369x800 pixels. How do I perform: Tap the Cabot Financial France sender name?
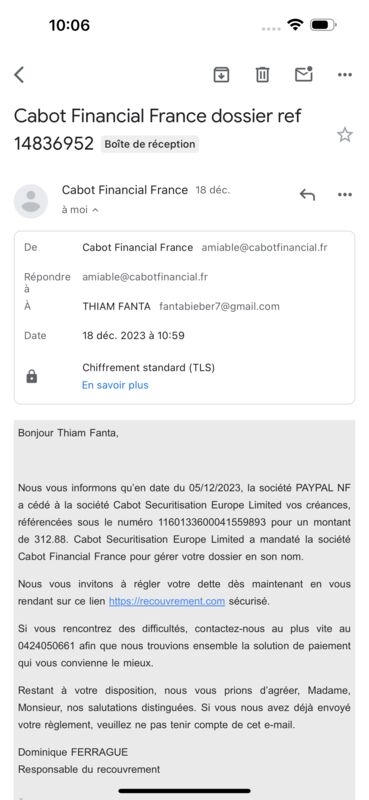(125, 190)
